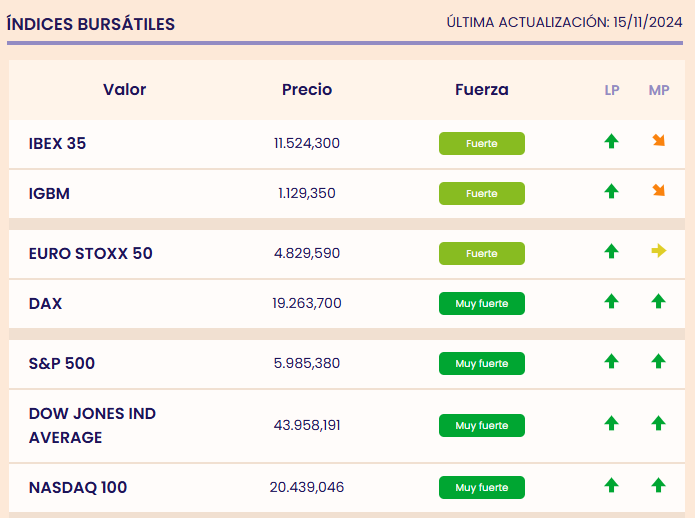This screenshot has width=695, height=518.
Task: Click the IGBM orange MP diagonal arrow
Action: pos(658,190)
